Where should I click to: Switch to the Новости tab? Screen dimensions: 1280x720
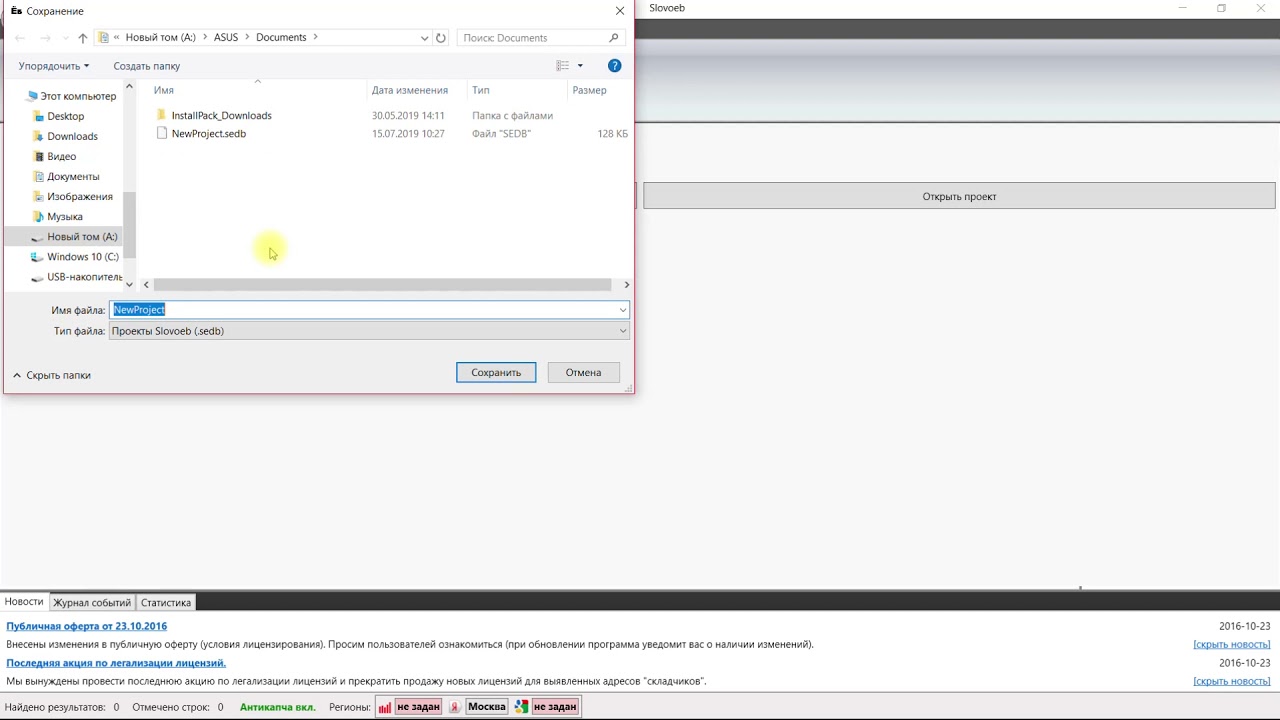[x=24, y=602]
